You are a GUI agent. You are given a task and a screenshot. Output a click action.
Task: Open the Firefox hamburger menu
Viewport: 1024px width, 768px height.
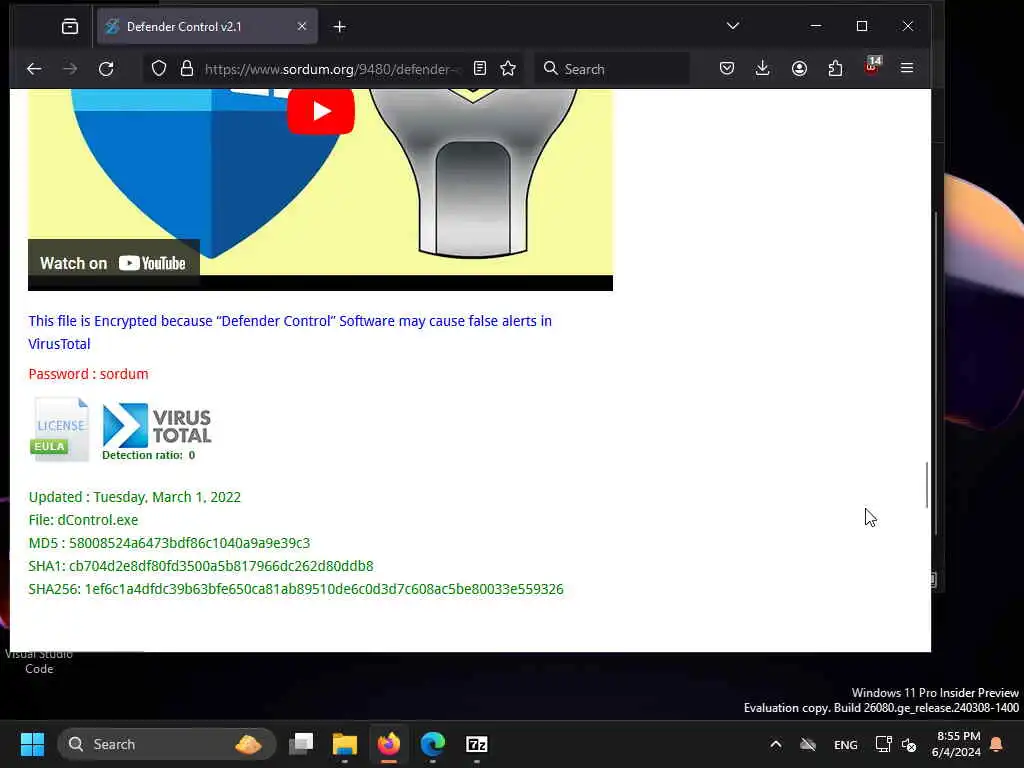pyautogui.click(x=907, y=69)
